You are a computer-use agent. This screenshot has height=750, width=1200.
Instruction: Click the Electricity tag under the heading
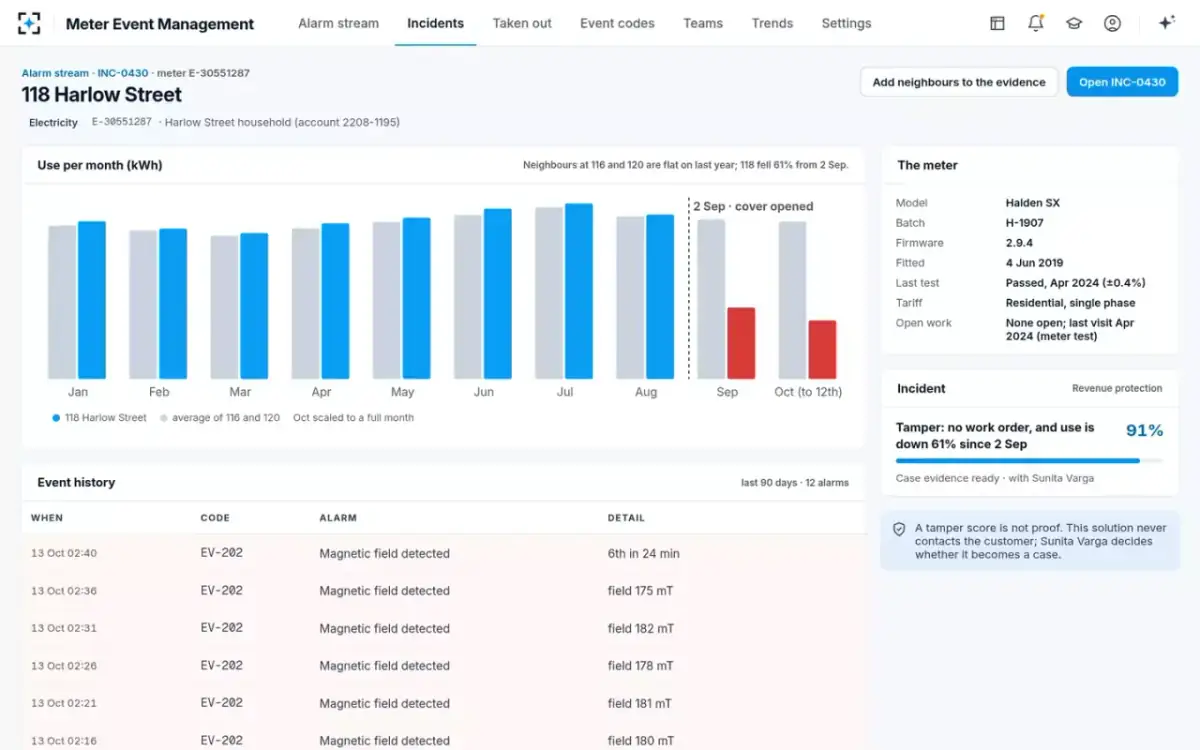[53, 123]
